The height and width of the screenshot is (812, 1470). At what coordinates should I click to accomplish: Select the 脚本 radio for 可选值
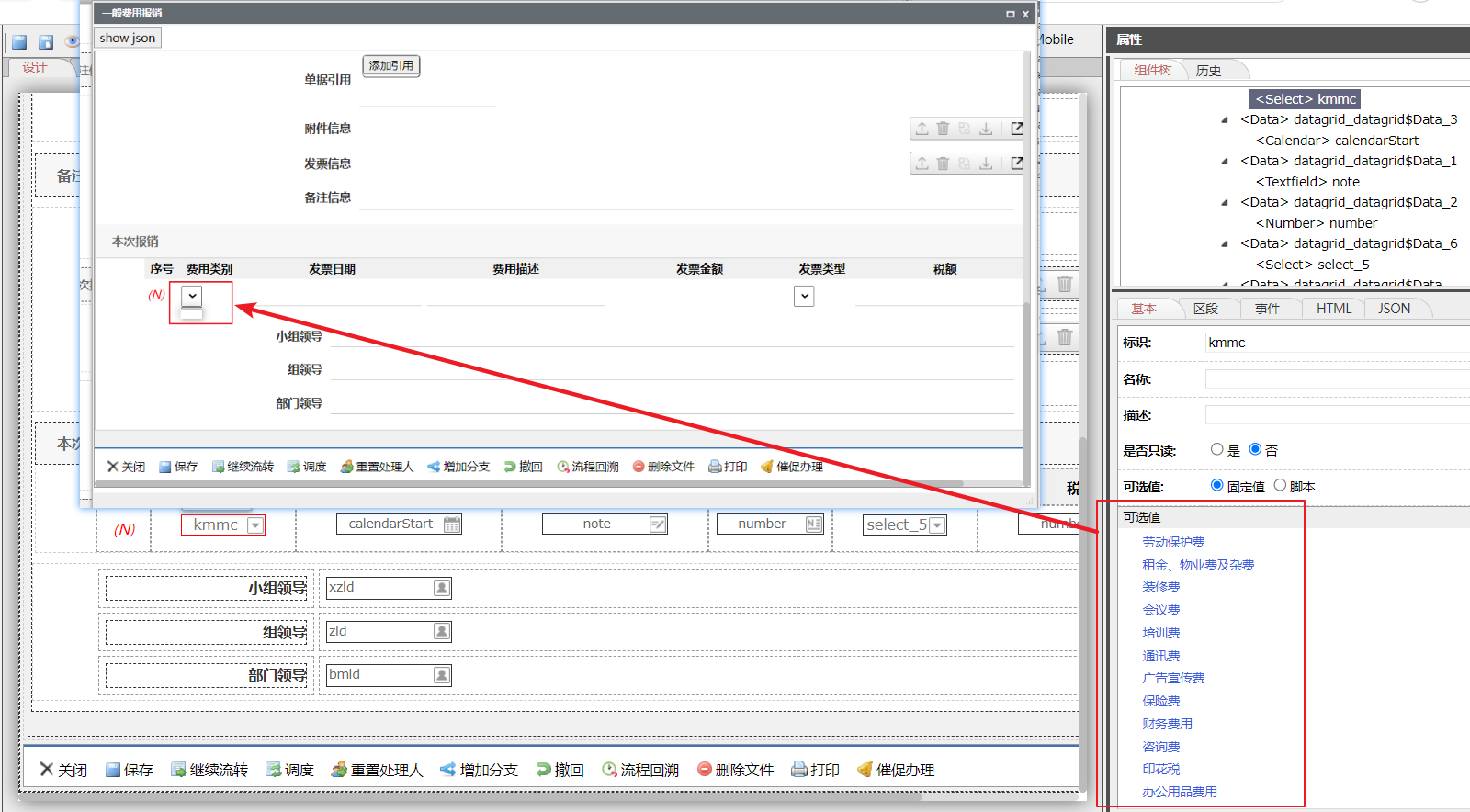(x=1280, y=485)
